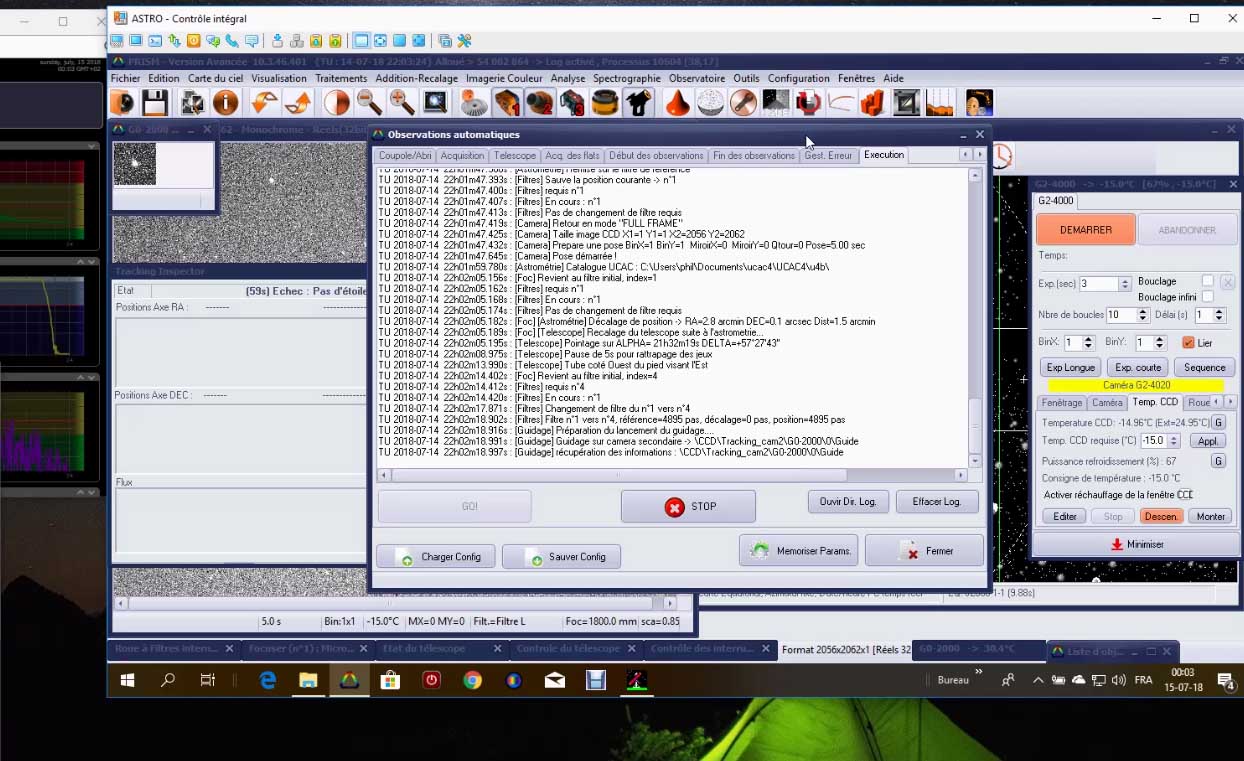Uncheck the Lier binning checkbox
Screen dimensions: 1244x761
tap(1188, 342)
